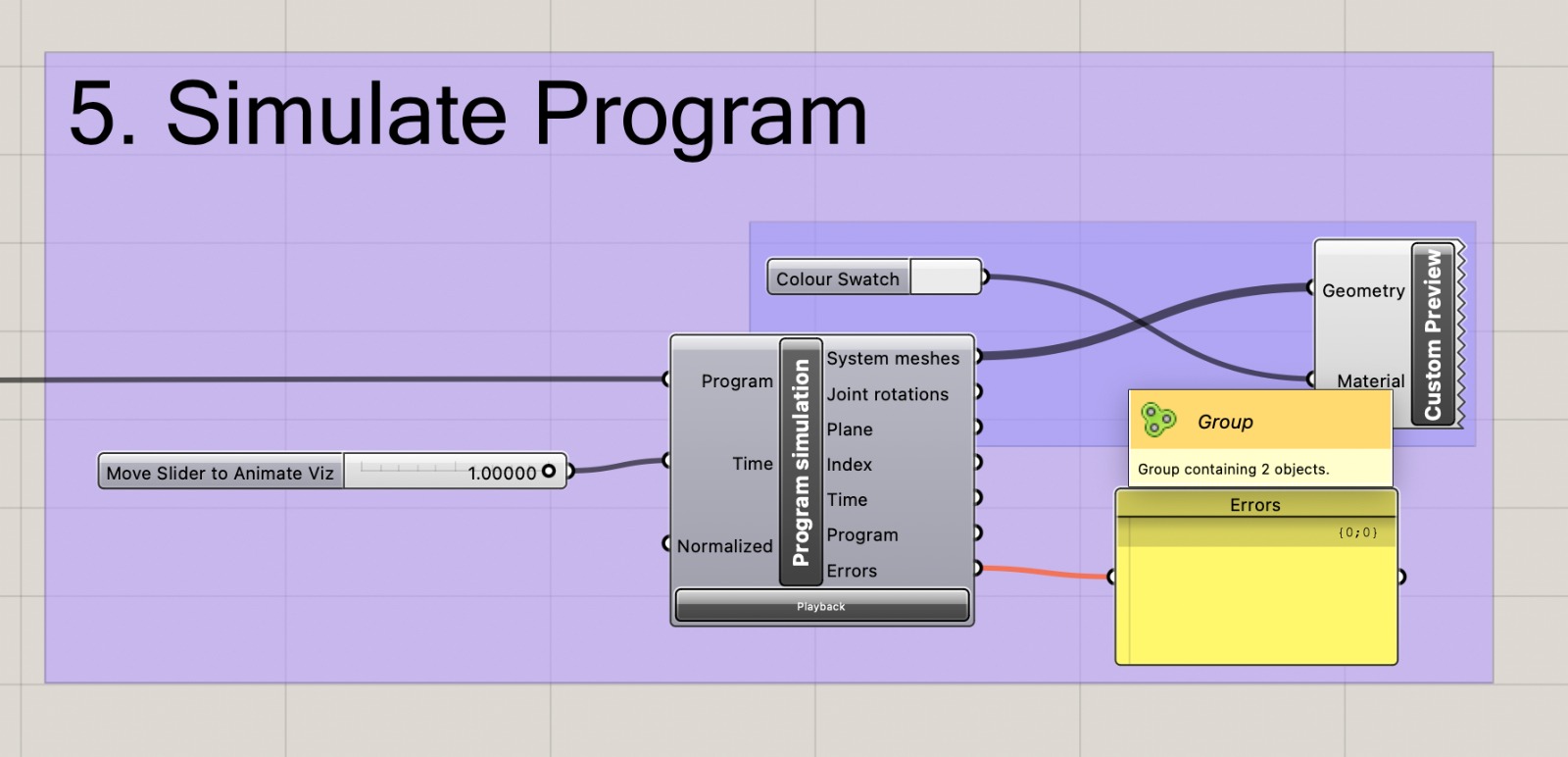
Task: Click the Colour Swatch output grip
Action: click(985, 277)
